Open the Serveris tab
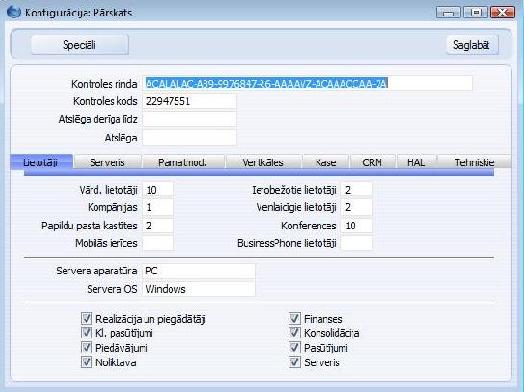 click(x=107, y=162)
